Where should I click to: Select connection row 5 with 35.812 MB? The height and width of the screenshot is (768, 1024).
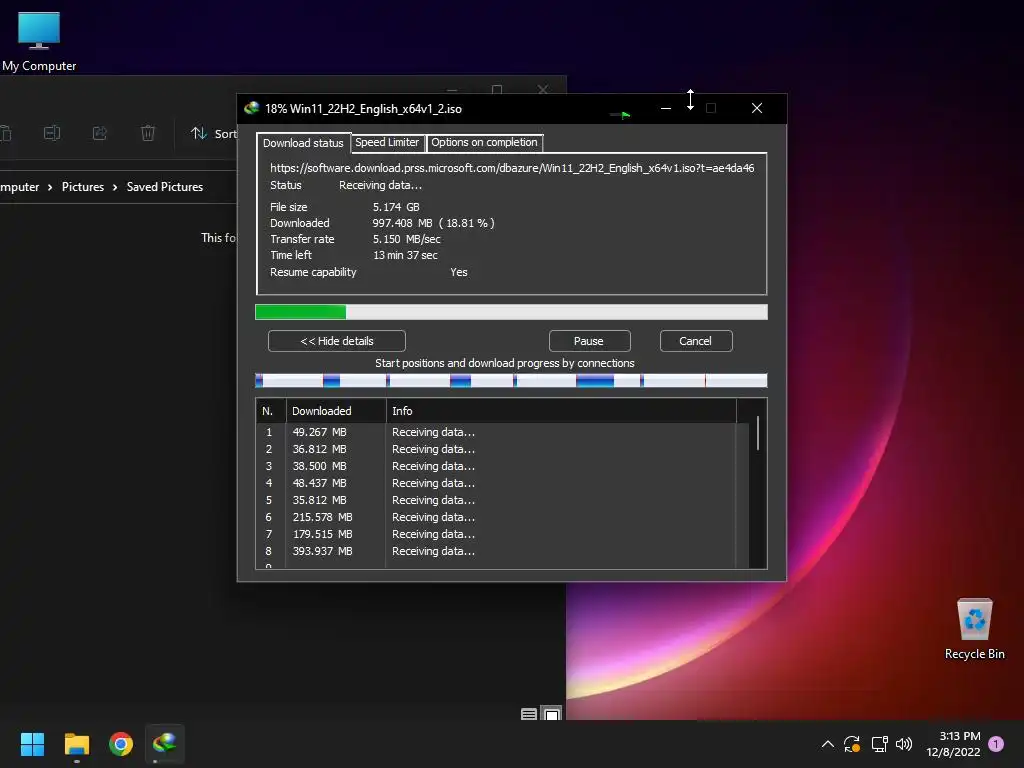502,500
